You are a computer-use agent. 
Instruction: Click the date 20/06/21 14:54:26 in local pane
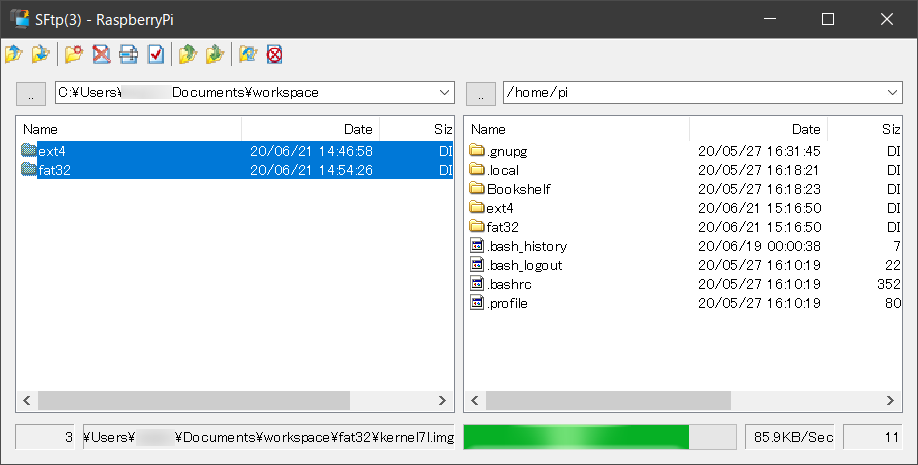coord(311,170)
